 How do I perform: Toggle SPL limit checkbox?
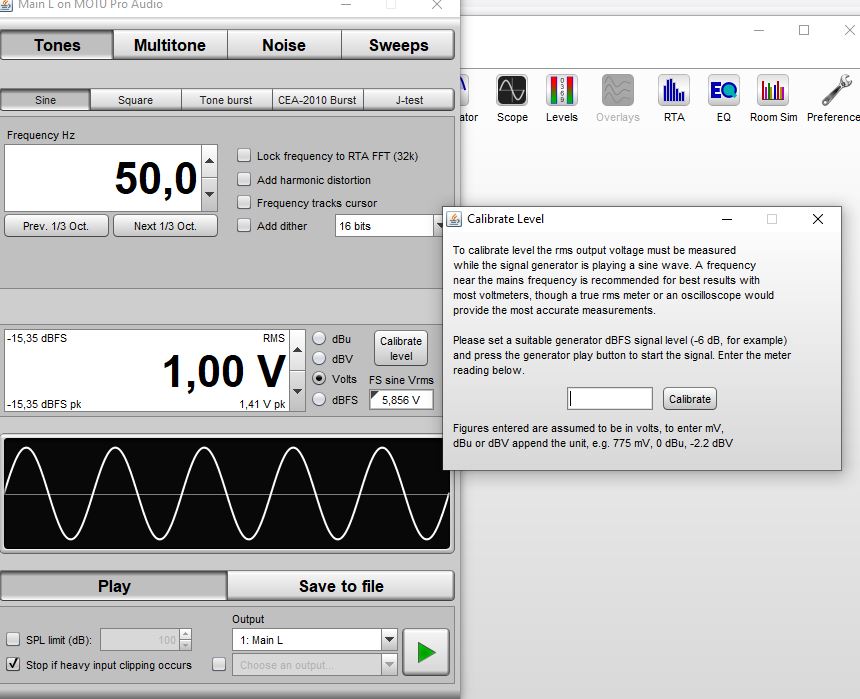pos(14,640)
